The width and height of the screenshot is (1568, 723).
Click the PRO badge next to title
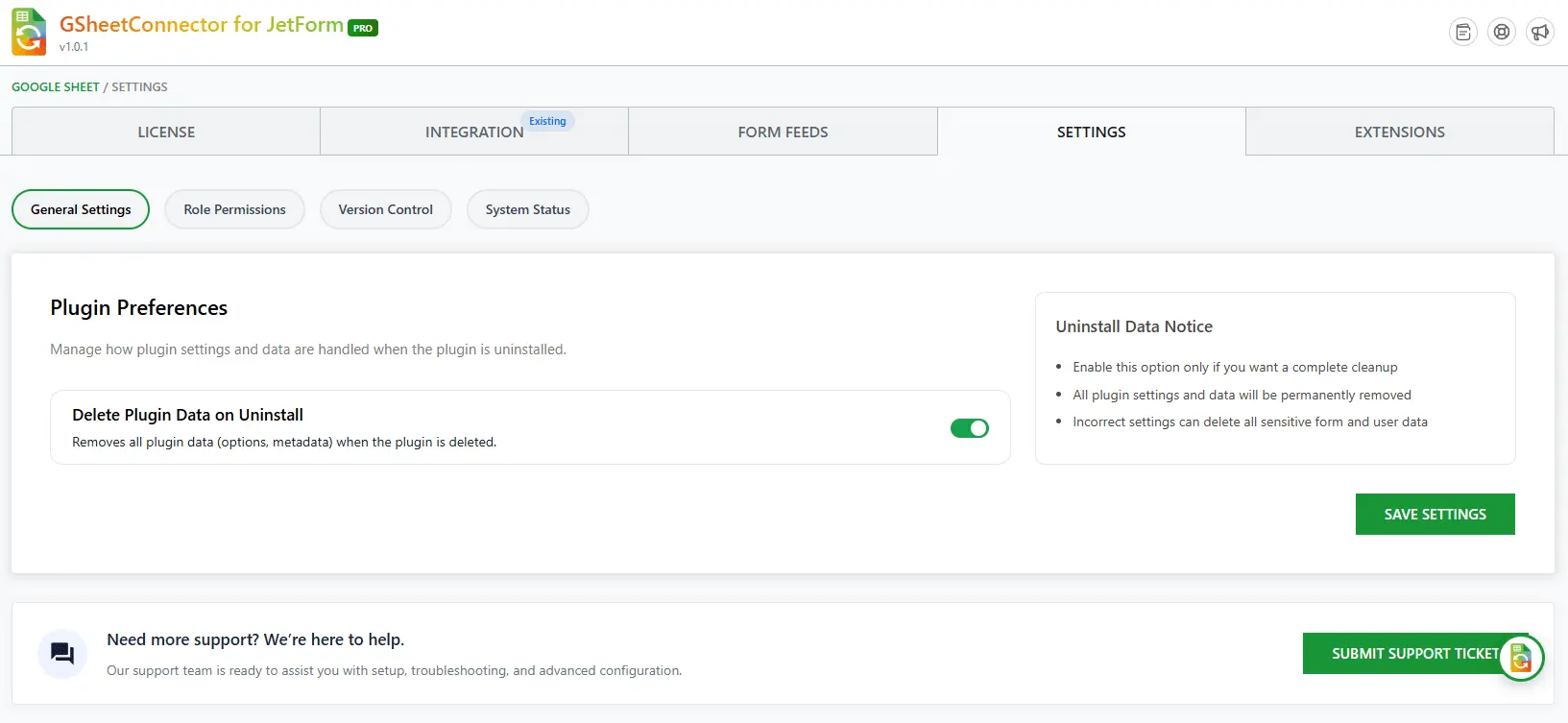(x=363, y=28)
